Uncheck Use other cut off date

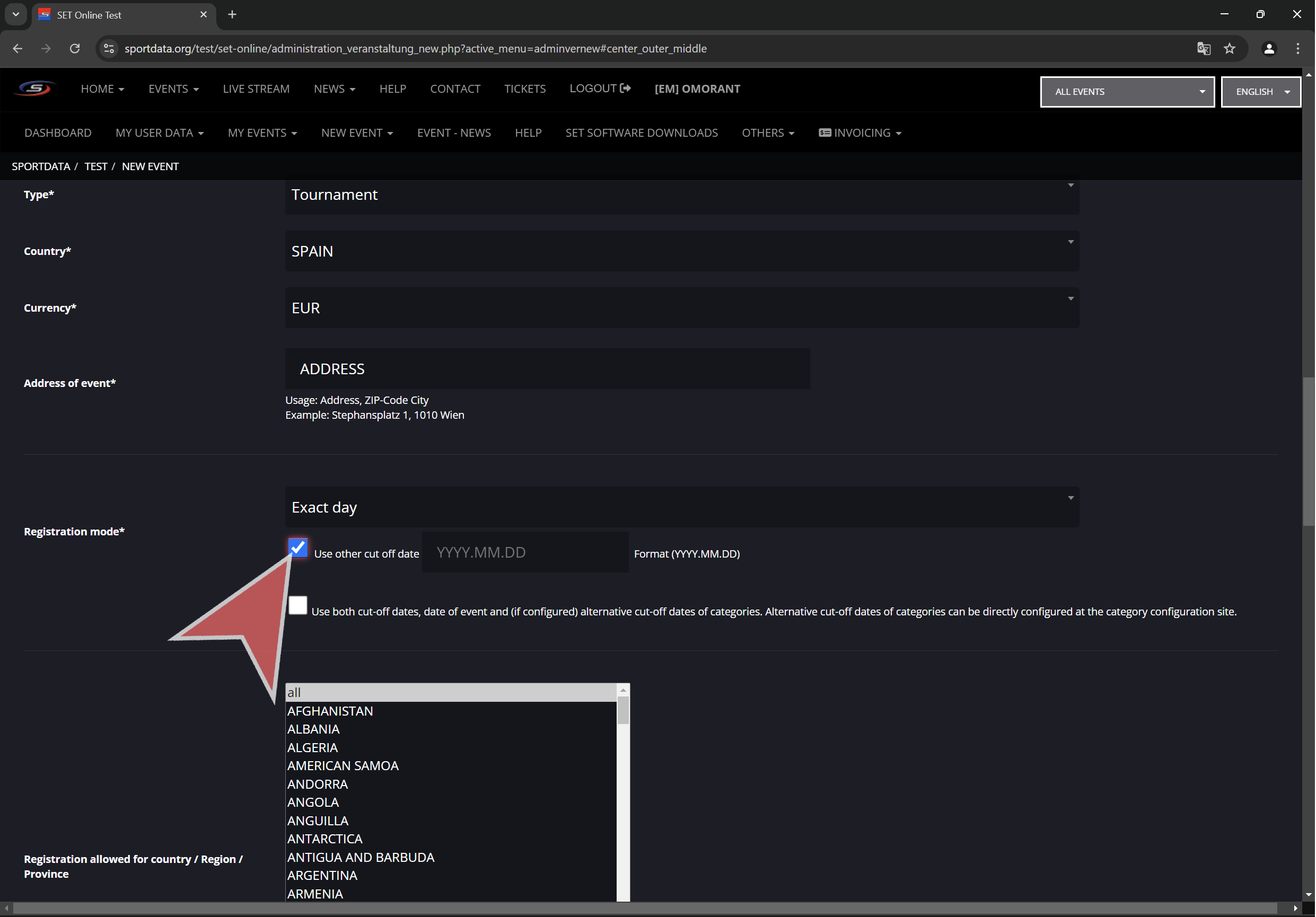[x=298, y=548]
